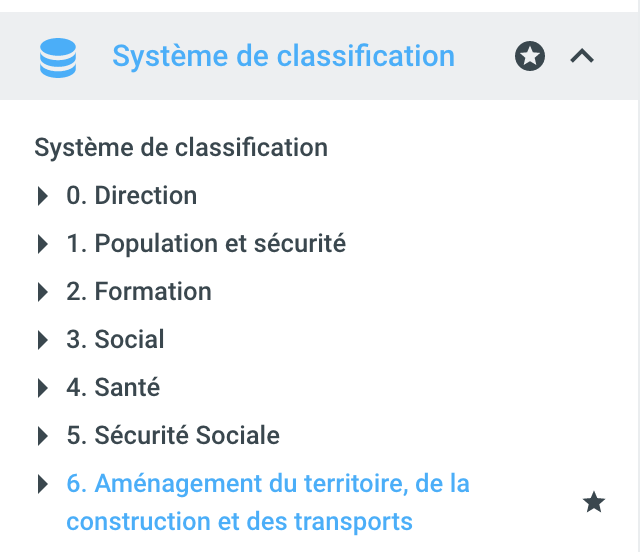Expand the 0. Direction tree node

click(x=42, y=196)
